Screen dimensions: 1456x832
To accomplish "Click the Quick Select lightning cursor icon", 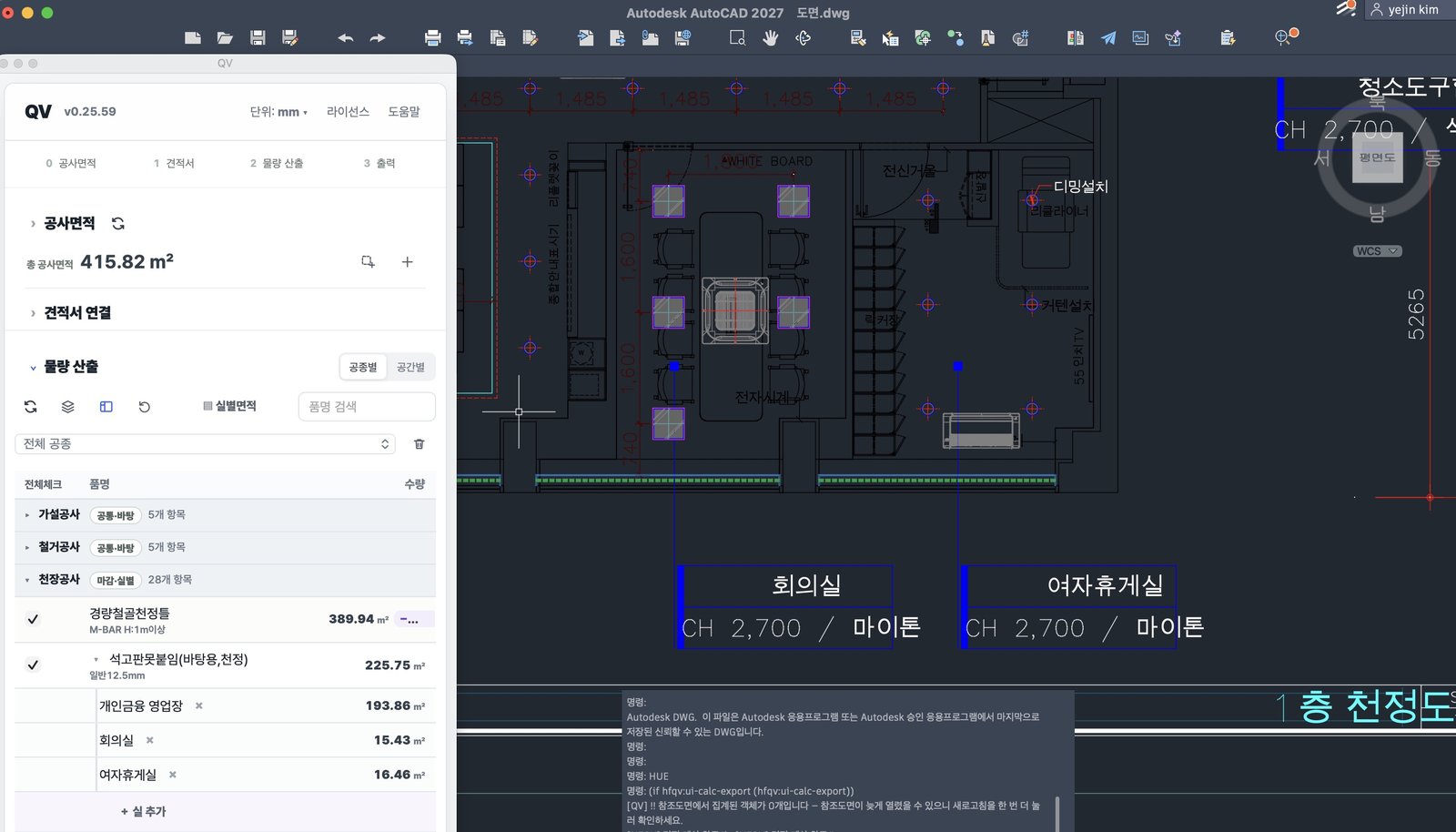I will 890,37.
